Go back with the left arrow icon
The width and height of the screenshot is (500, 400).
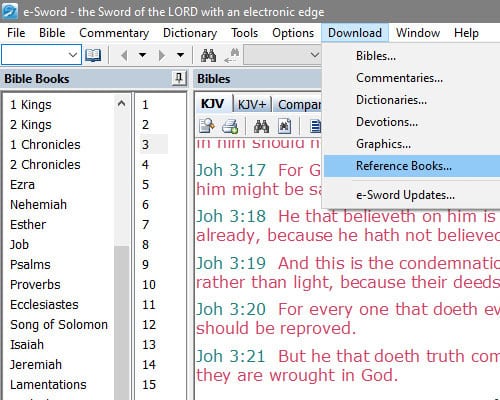click(124, 55)
